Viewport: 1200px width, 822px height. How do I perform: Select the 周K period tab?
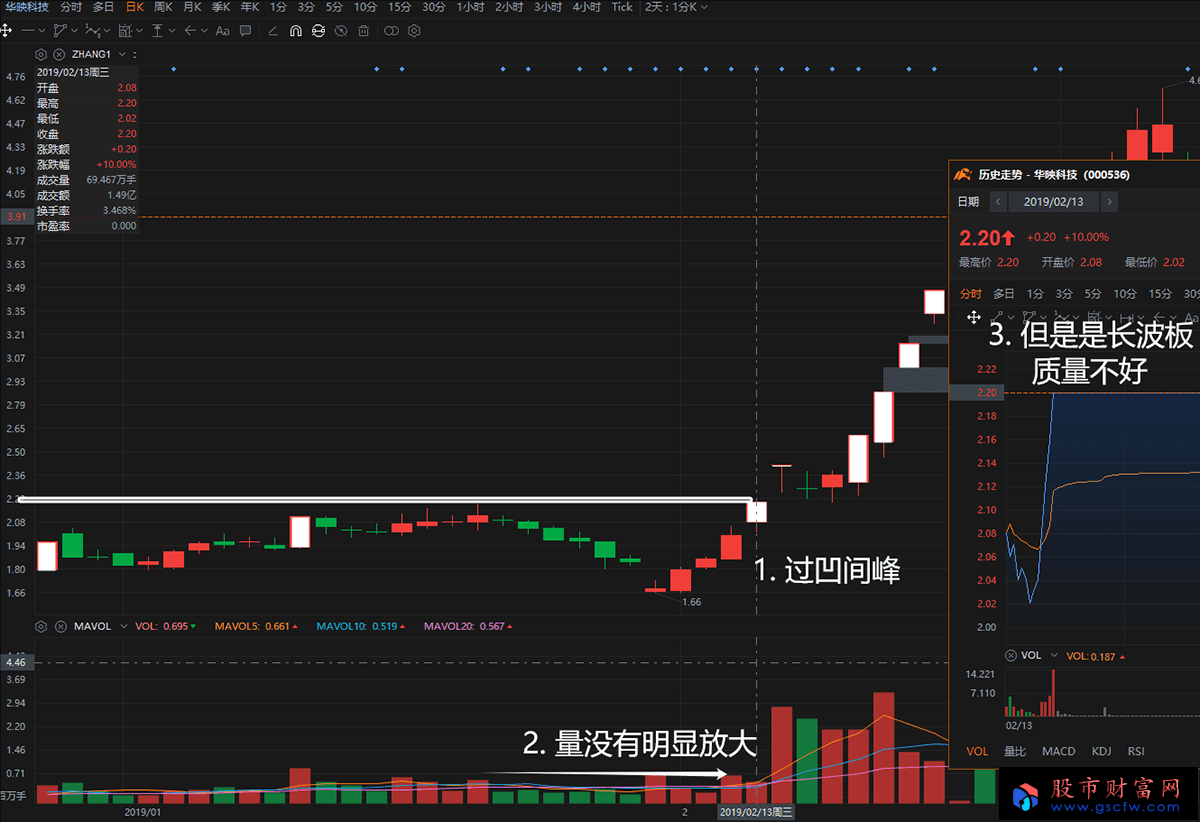(x=163, y=7)
